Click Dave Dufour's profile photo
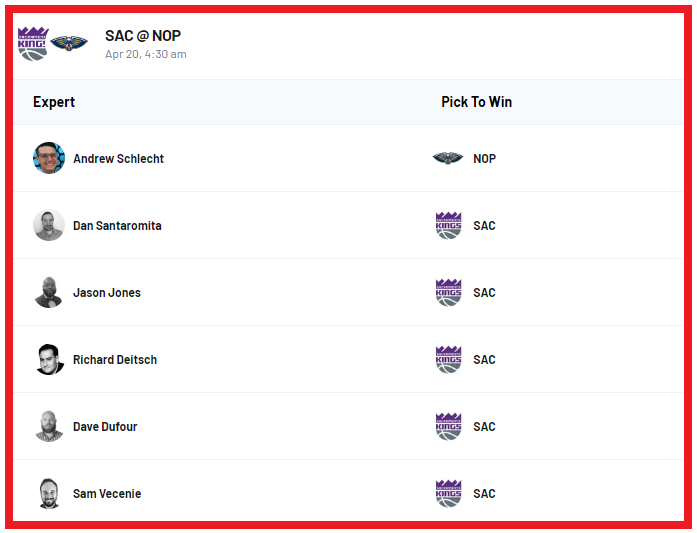The image size is (697, 533). pos(49,427)
